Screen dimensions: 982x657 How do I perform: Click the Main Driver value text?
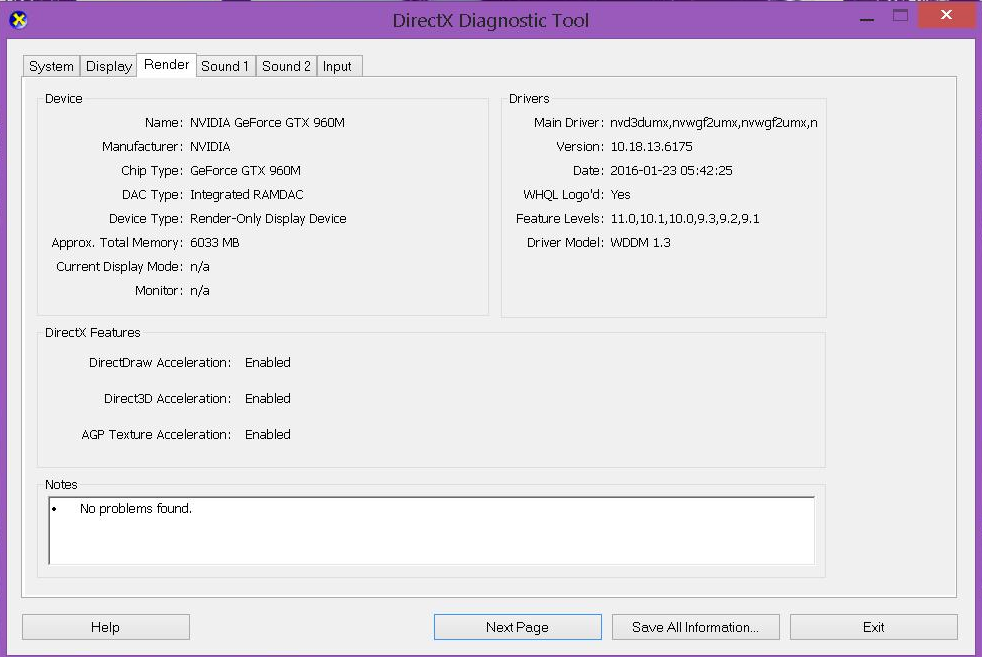713,123
